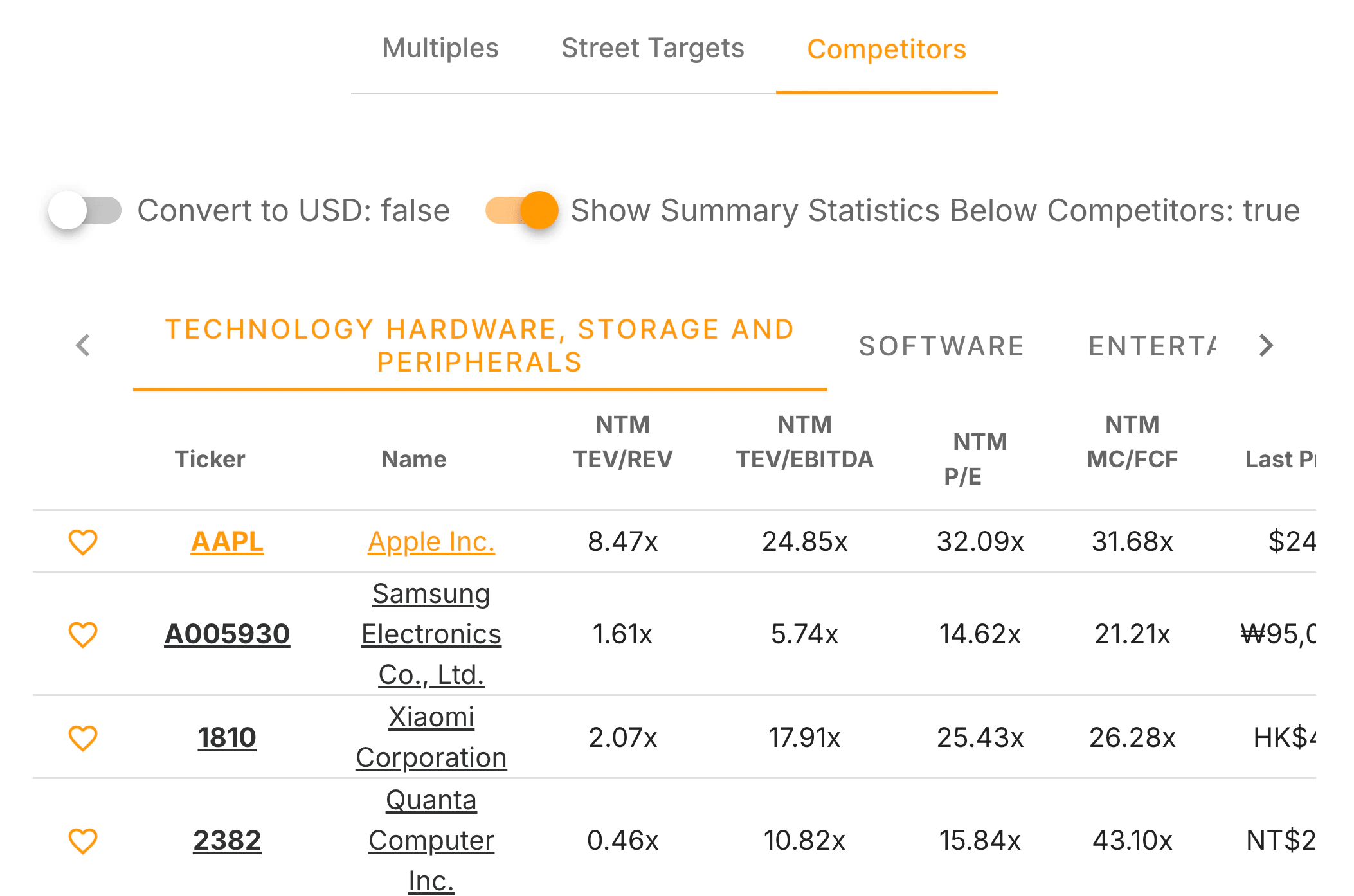Select the Software industry tab
This screenshot has height=896, width=1354.
(x=941, y=346)
